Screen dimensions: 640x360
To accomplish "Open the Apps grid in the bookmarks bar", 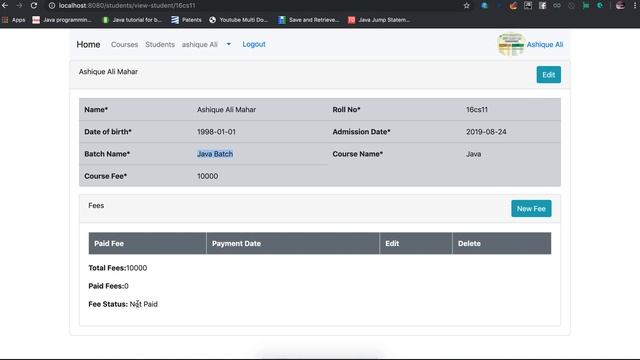I will pyautogui.click(x=13, y=20).
